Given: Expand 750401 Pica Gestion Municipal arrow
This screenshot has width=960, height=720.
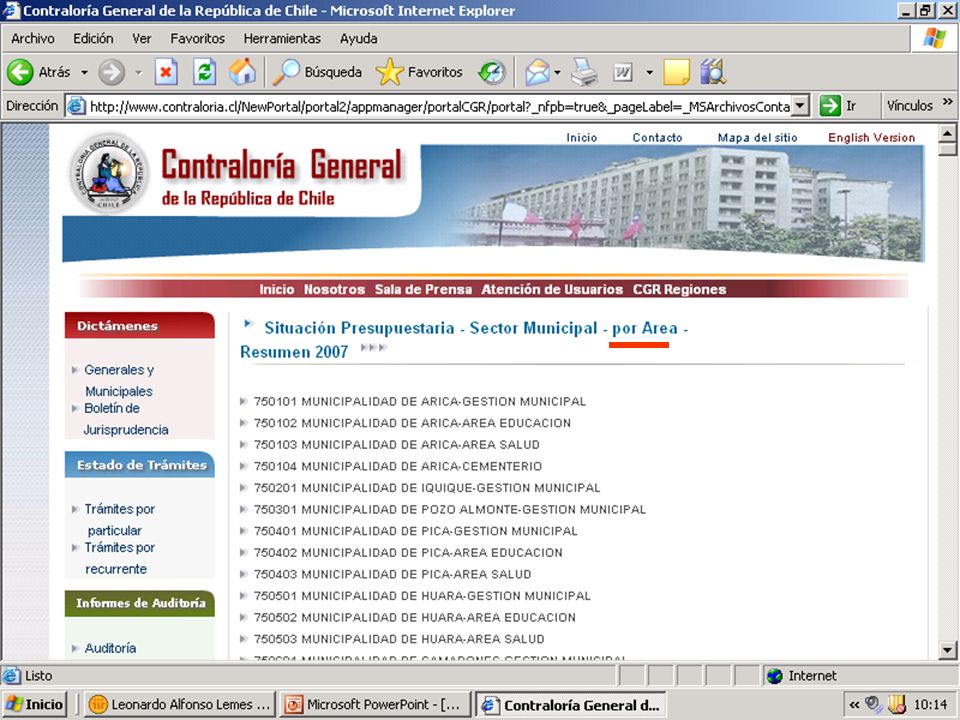Looking at the screenshot, I should click(x=244, y=531).
